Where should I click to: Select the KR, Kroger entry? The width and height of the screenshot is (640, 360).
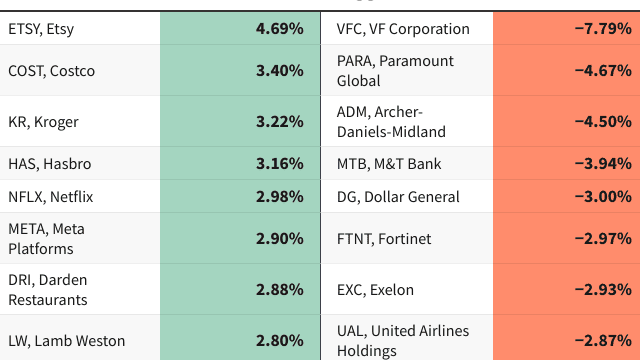coord(160,121)
